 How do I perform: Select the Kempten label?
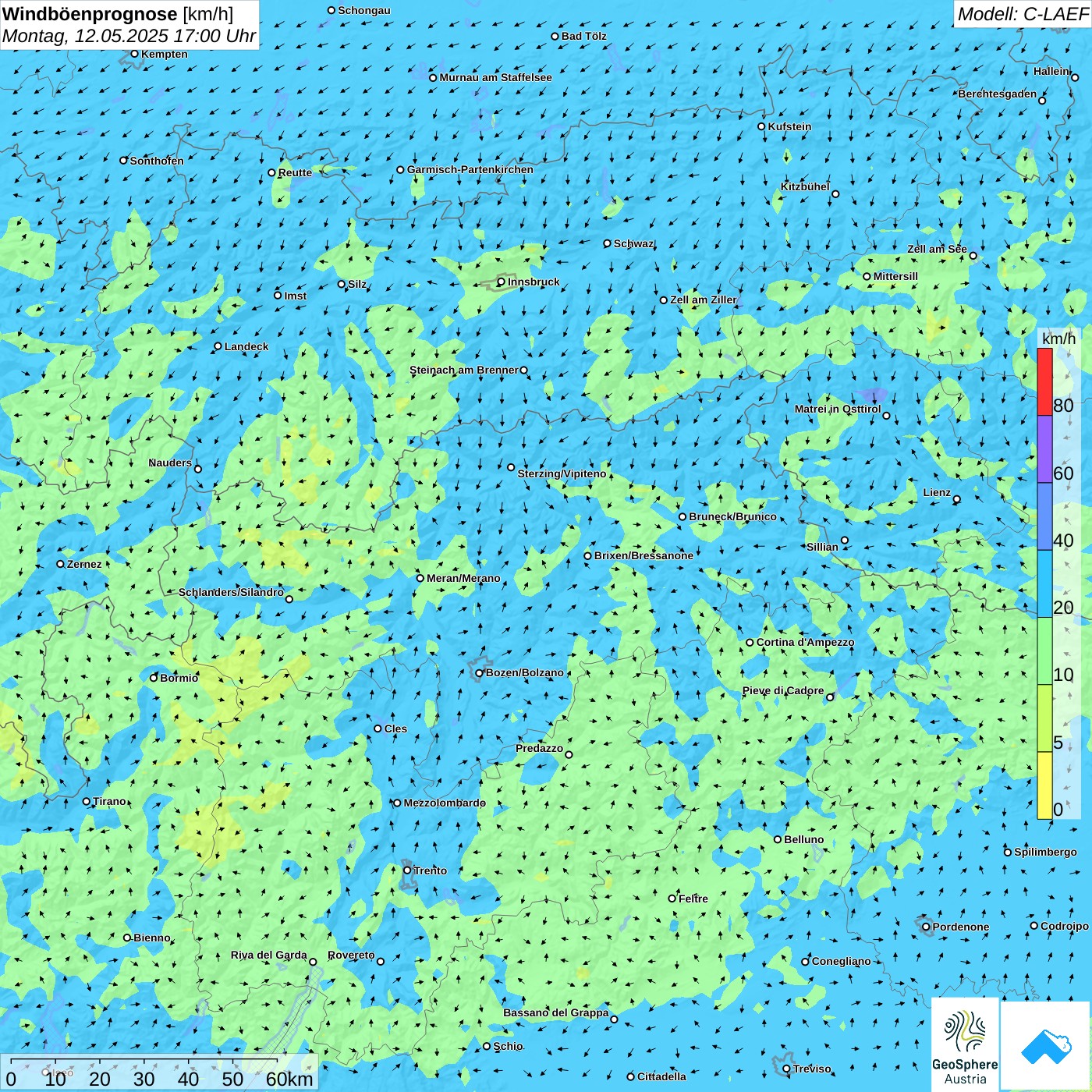pos(165,54)
